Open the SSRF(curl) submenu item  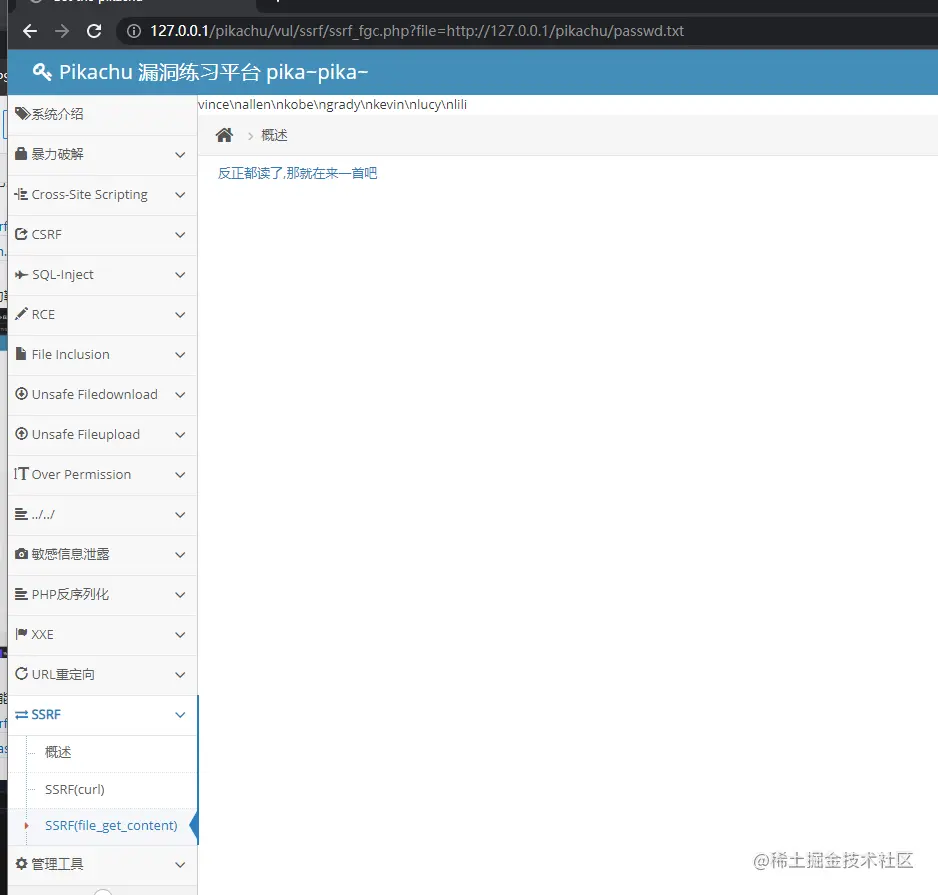75,789
